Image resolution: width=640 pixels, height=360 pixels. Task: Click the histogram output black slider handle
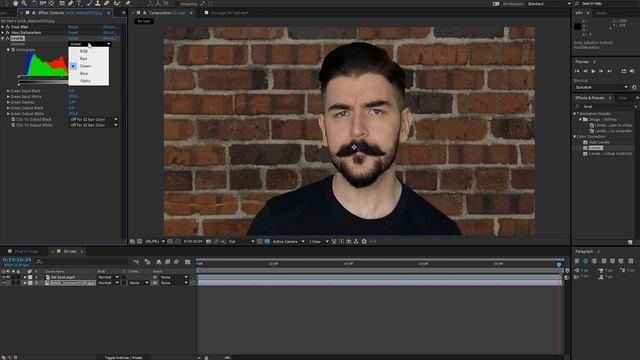(19, 84)
